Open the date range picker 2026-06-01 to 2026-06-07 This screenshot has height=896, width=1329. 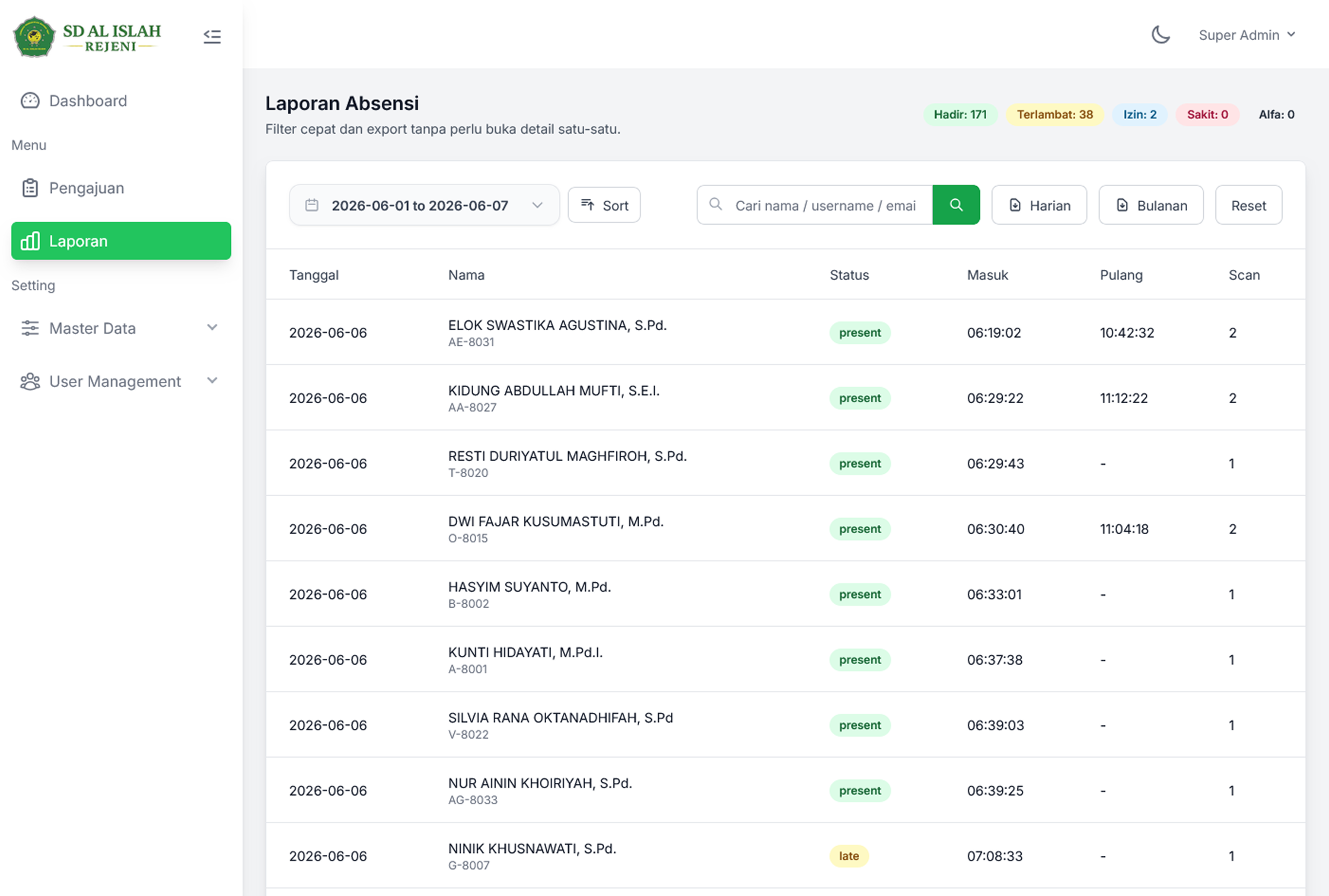tap(424, 205)
